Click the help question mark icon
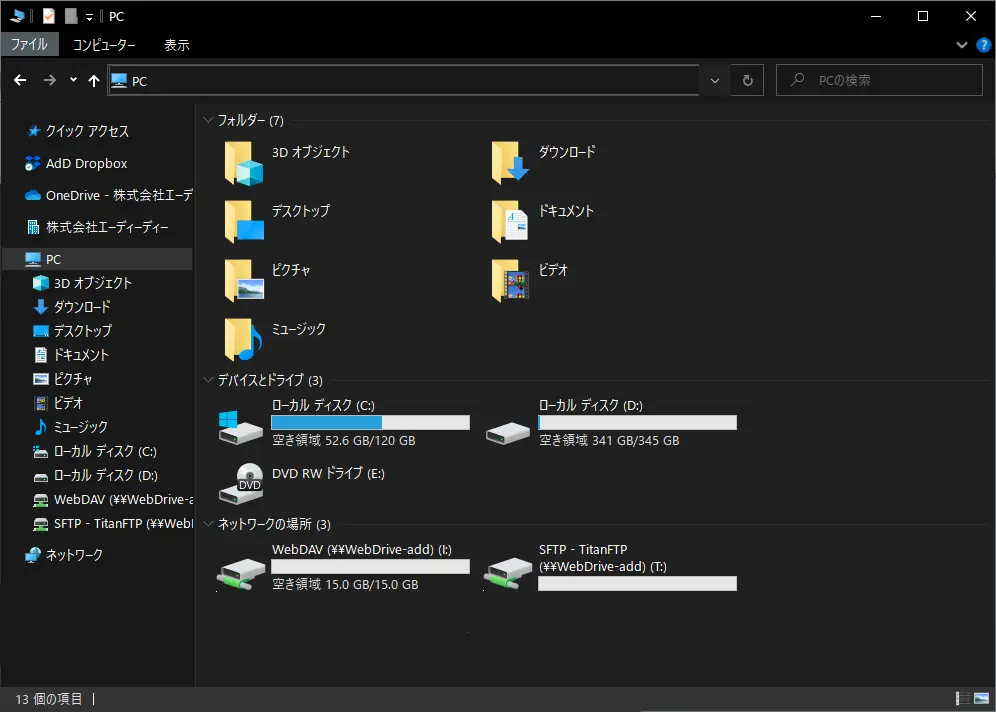Viewport: 996px width, 712px height. point(982,45)
